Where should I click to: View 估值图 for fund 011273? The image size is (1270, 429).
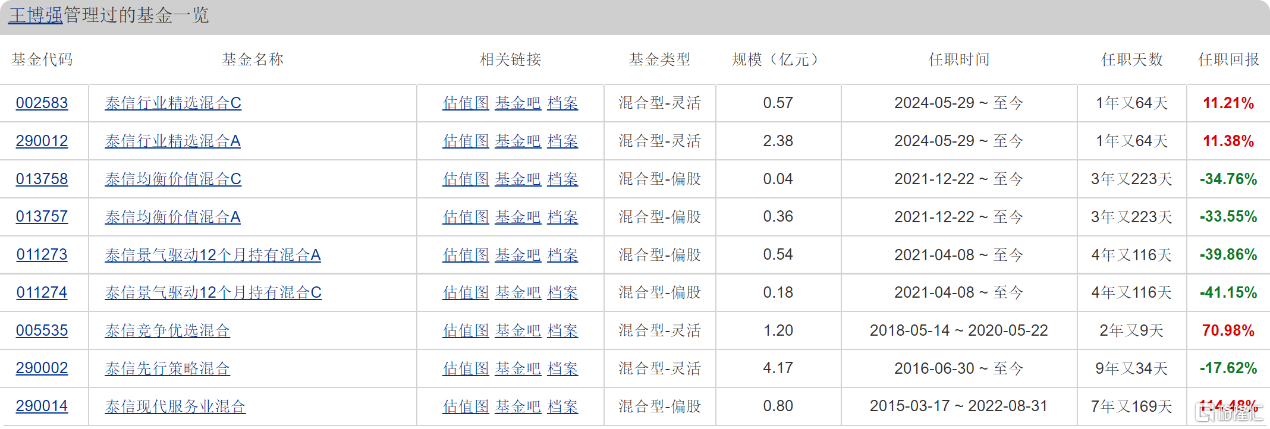tap(466, 255)
